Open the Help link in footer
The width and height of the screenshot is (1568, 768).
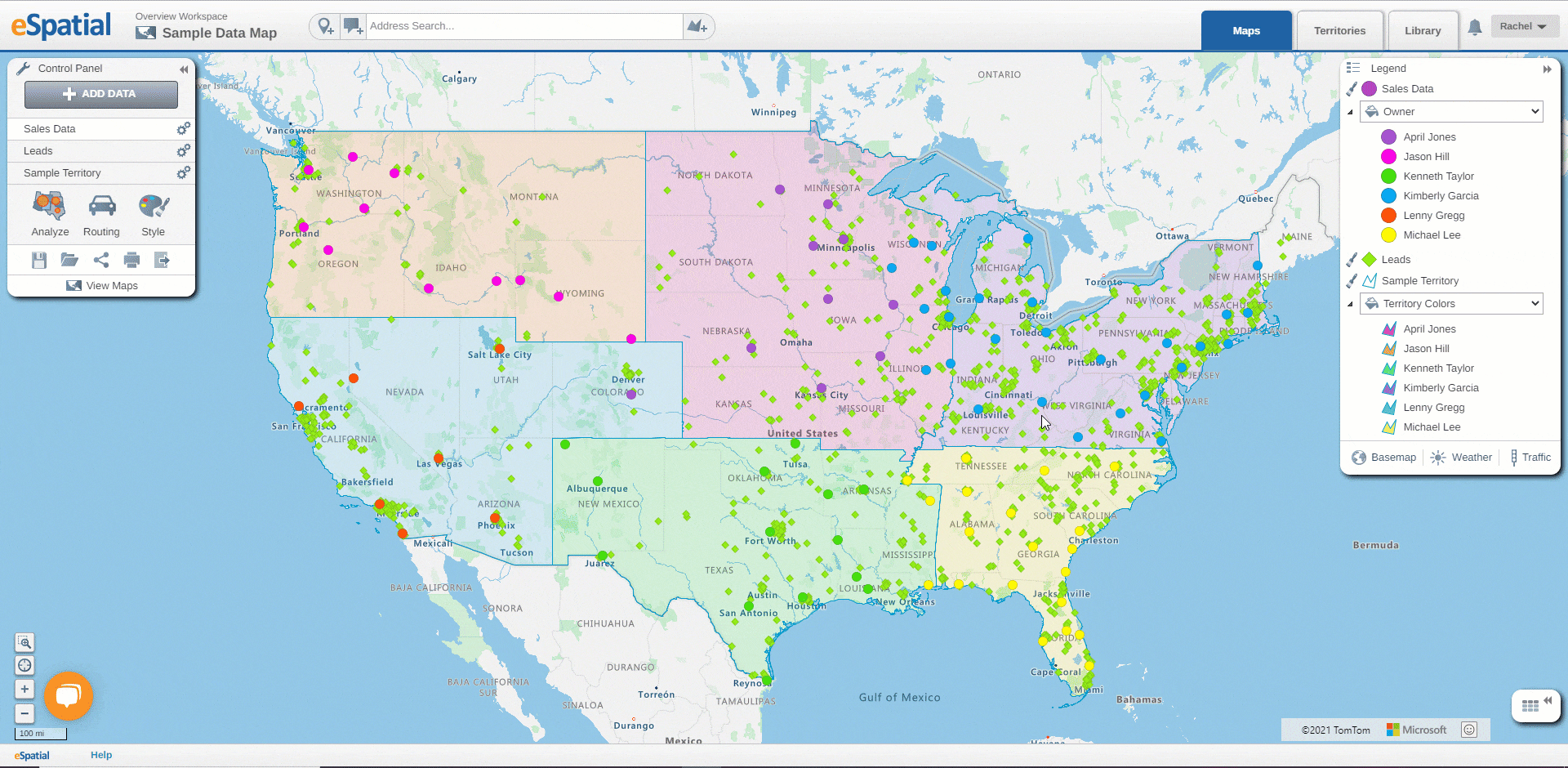(101, 755)
